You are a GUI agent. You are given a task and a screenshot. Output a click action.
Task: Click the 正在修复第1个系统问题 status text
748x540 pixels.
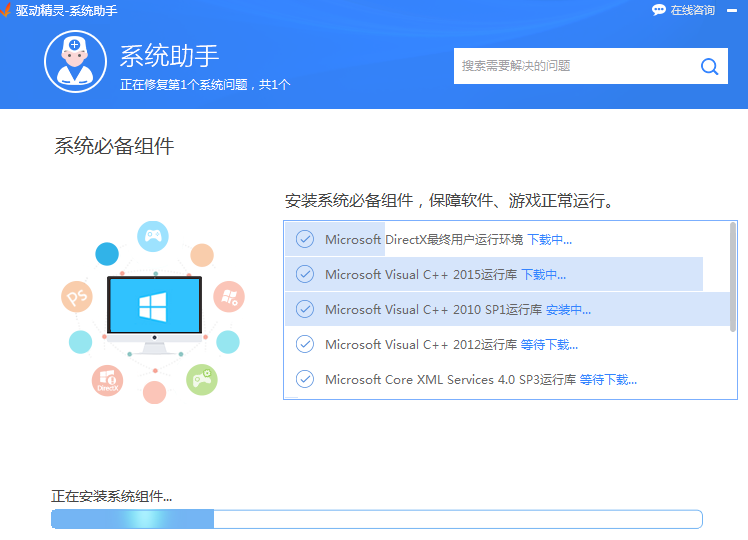click(x=205, y=84)
